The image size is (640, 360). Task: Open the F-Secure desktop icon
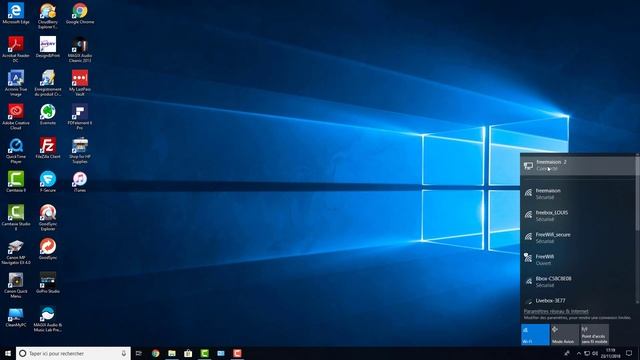tap(48, 182)
